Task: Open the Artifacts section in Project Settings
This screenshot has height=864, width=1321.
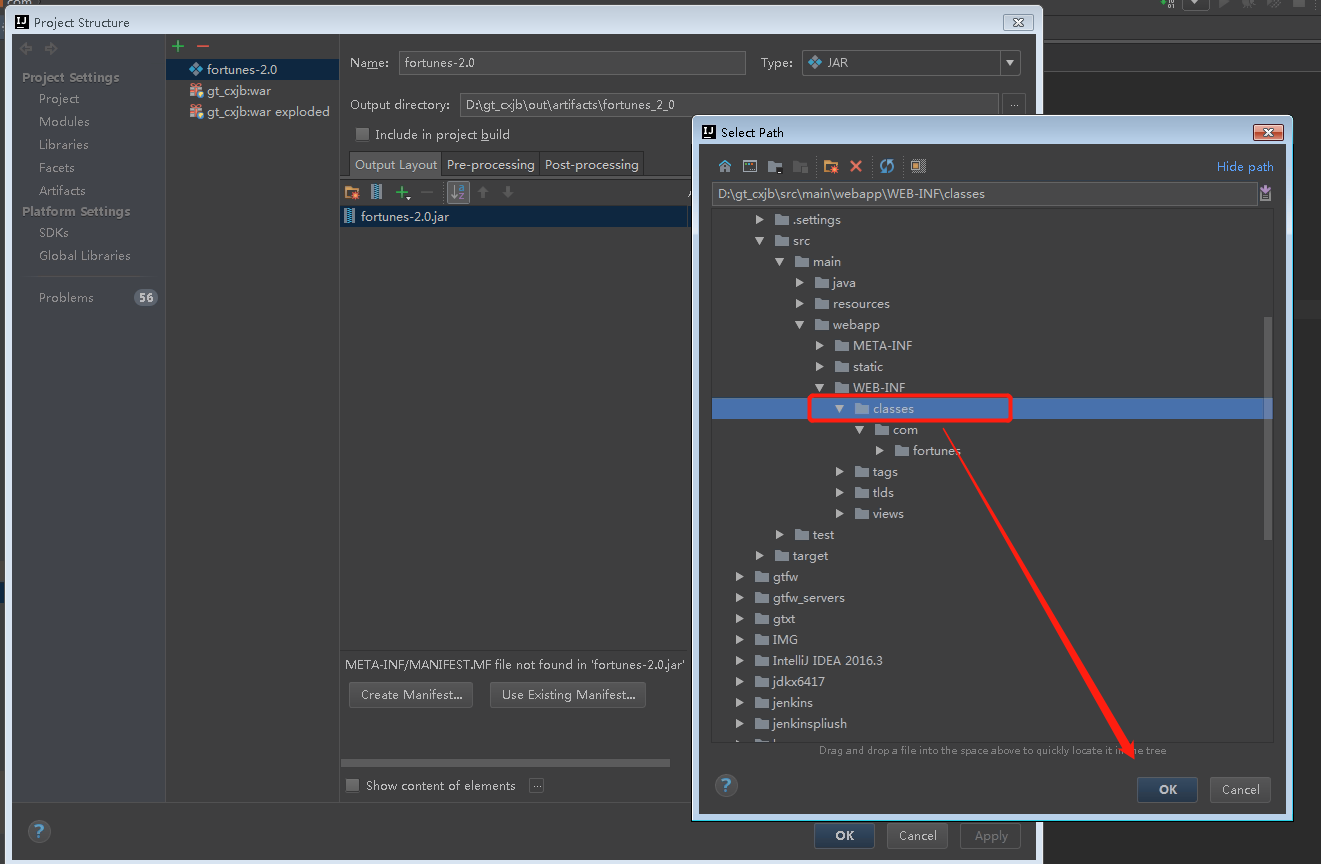Action: tap(61, 190)
